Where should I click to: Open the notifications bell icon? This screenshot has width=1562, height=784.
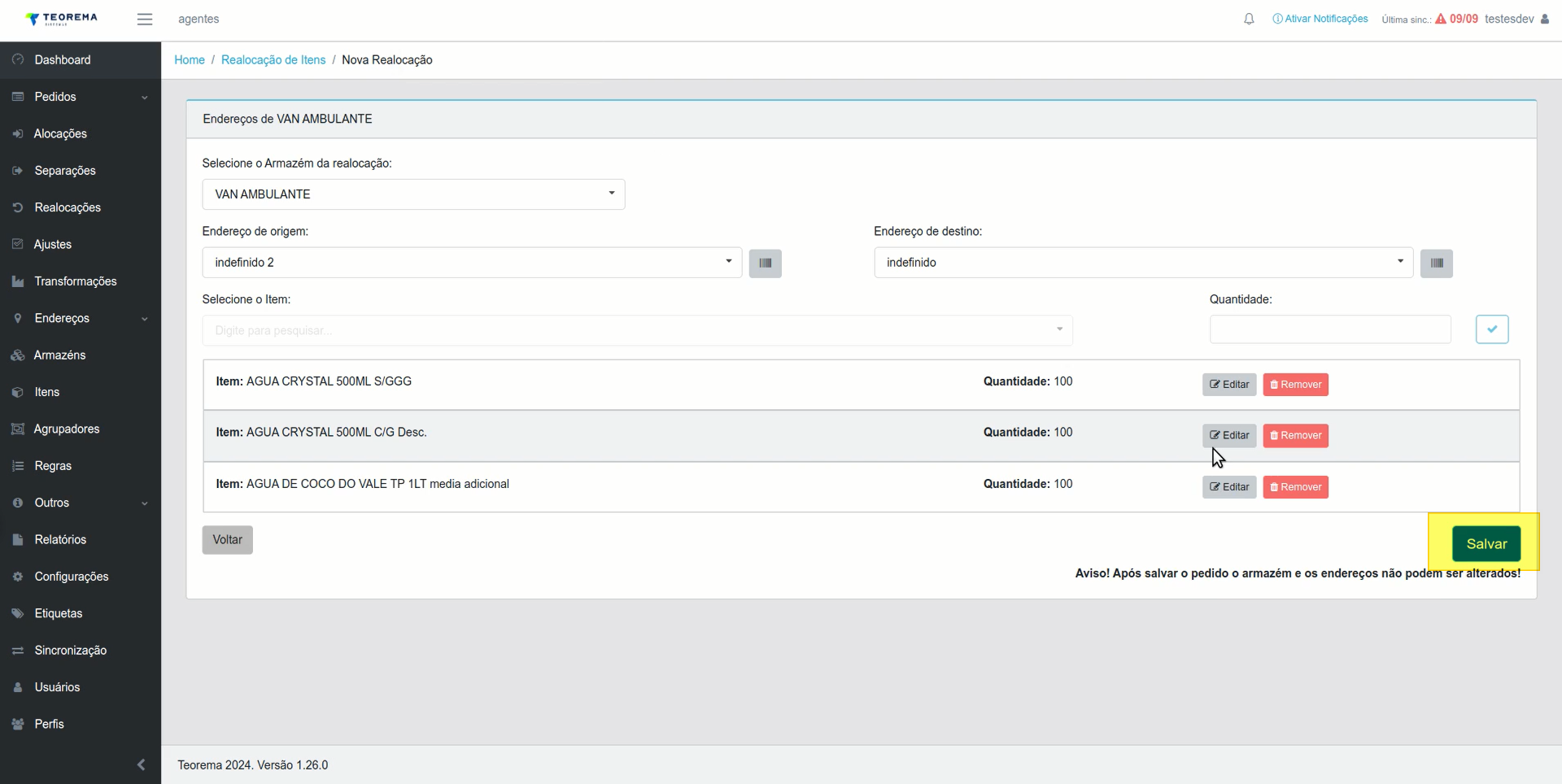1249,19
